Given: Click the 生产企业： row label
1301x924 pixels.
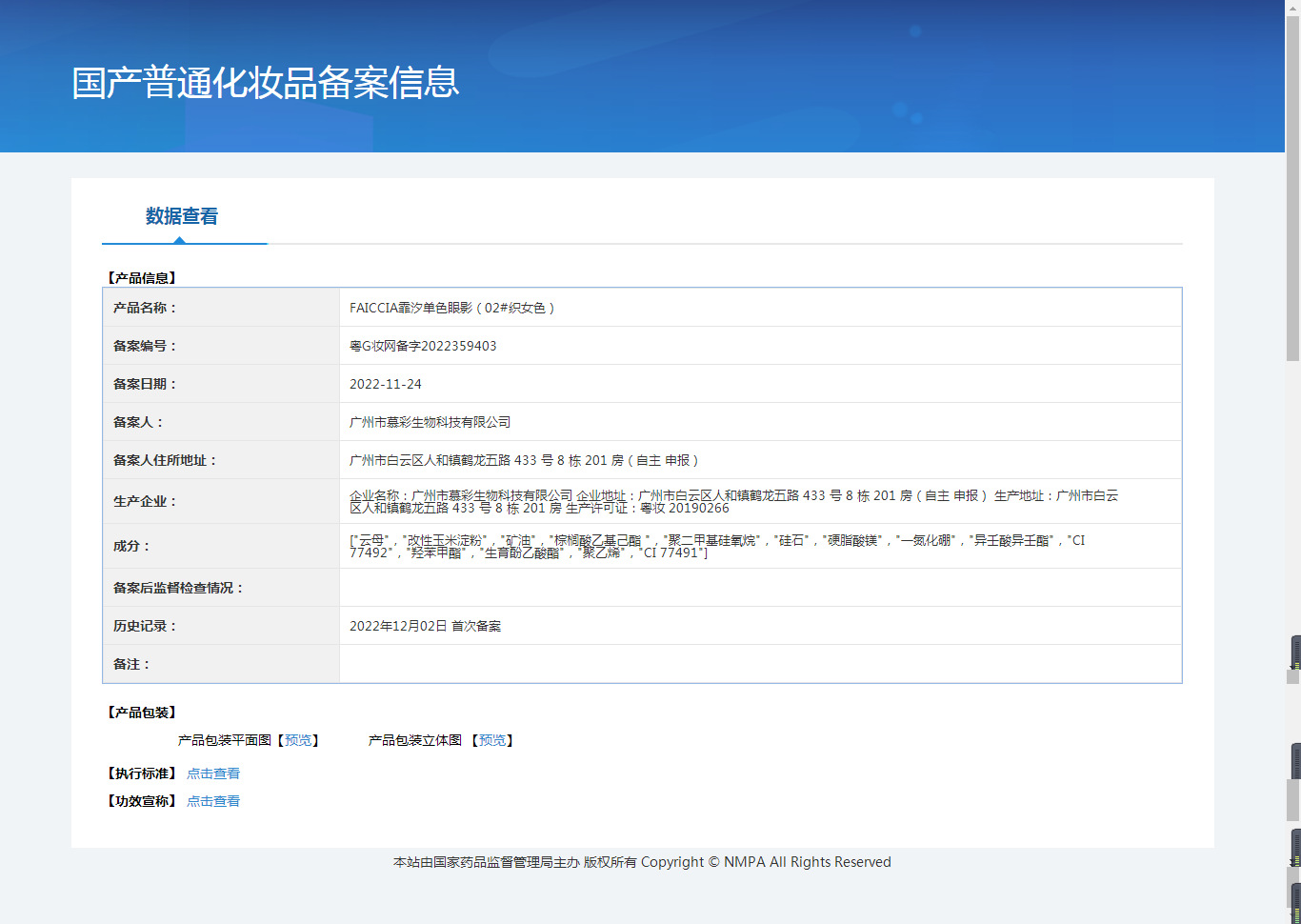Looking at the screenshot, I should [145, 501].
